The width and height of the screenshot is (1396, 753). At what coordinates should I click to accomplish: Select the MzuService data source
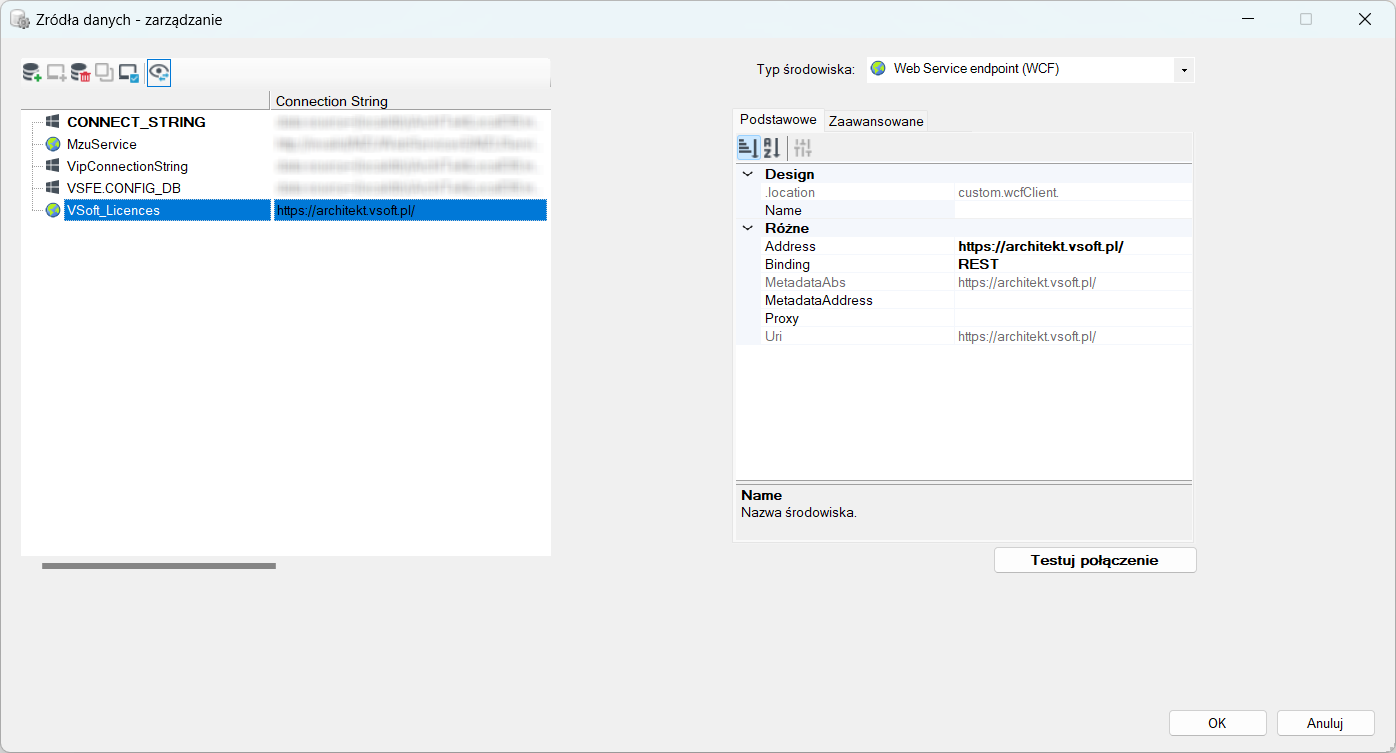(102, 144)
